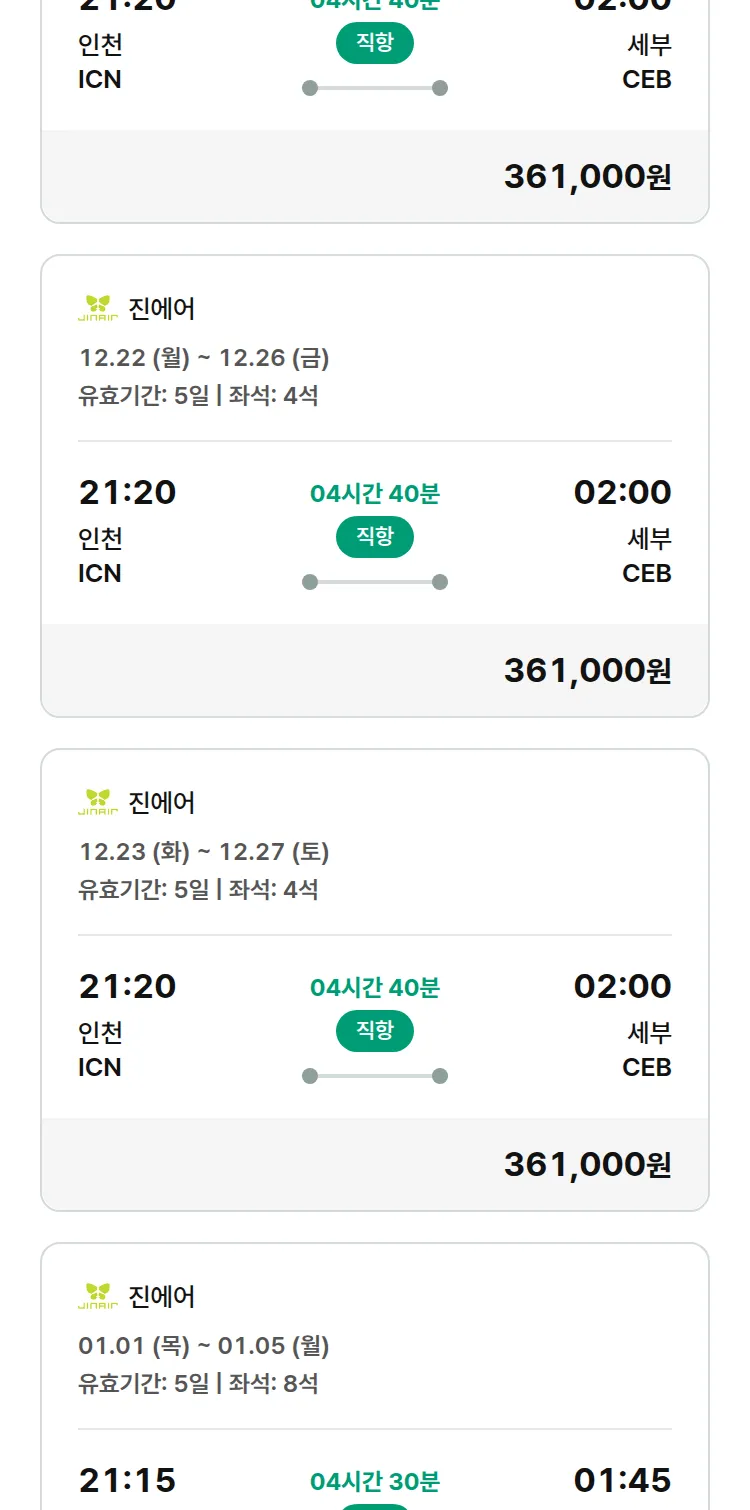The height and width of the screenshot is (1510, 750).
Task: Tap the 04시간 30분 flight duration
Action: coord(375,1481)
